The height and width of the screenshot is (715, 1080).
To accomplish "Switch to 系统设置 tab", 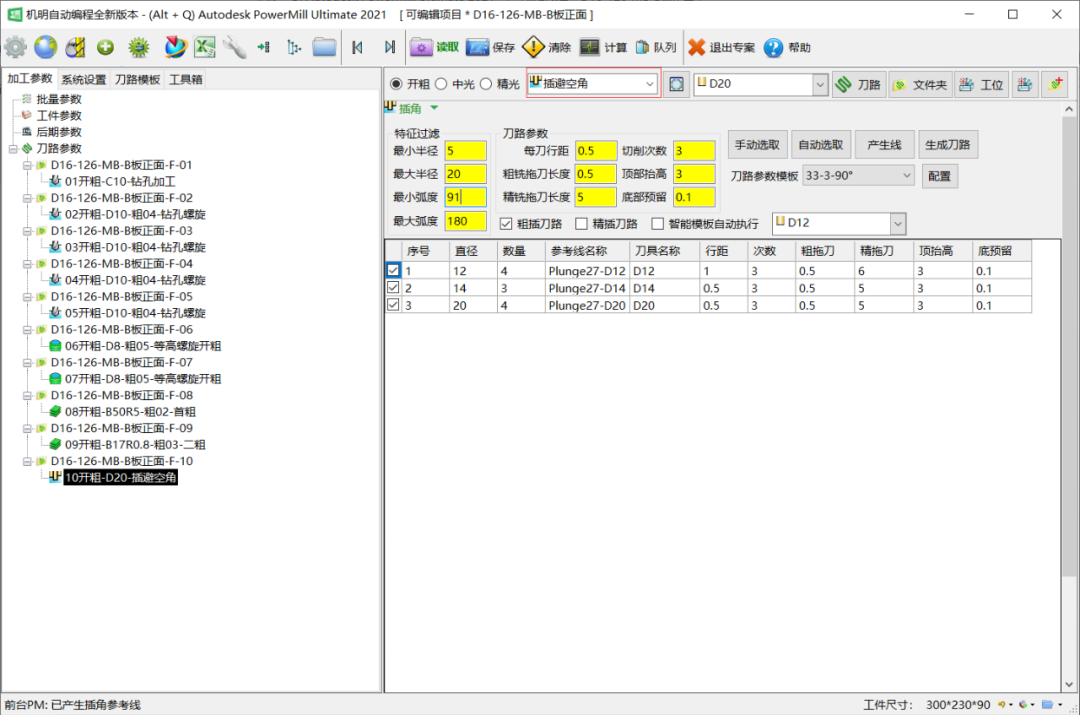I will 83,80.
